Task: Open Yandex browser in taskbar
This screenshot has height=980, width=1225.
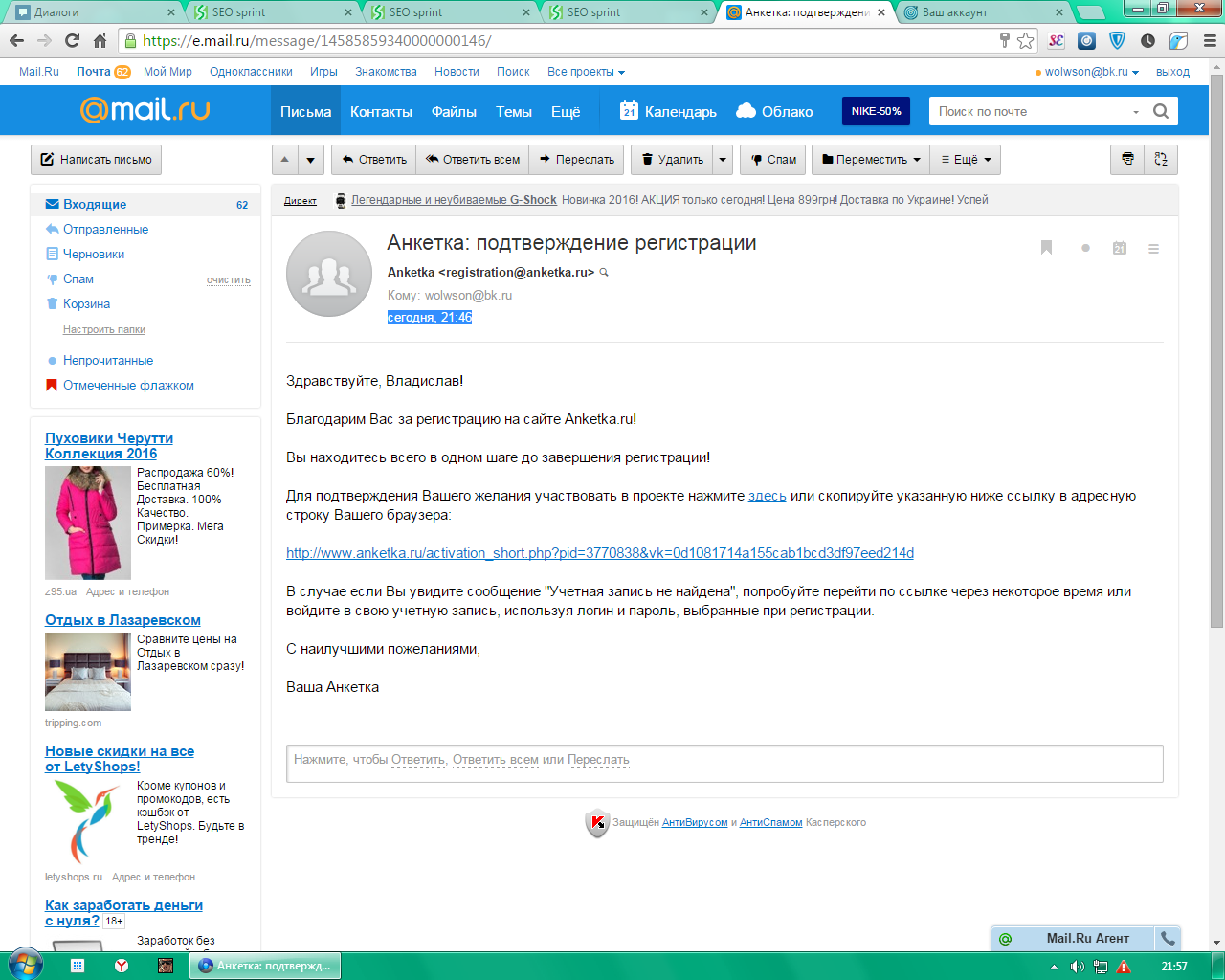Action: [122, 966]
